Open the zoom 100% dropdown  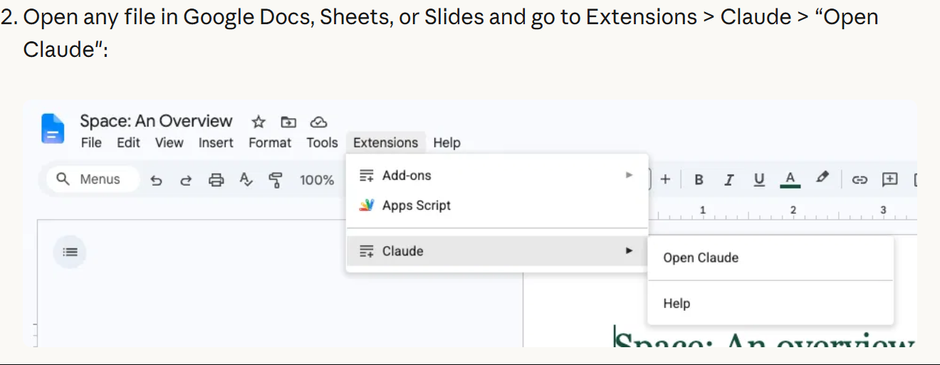[x=317, y=180]
